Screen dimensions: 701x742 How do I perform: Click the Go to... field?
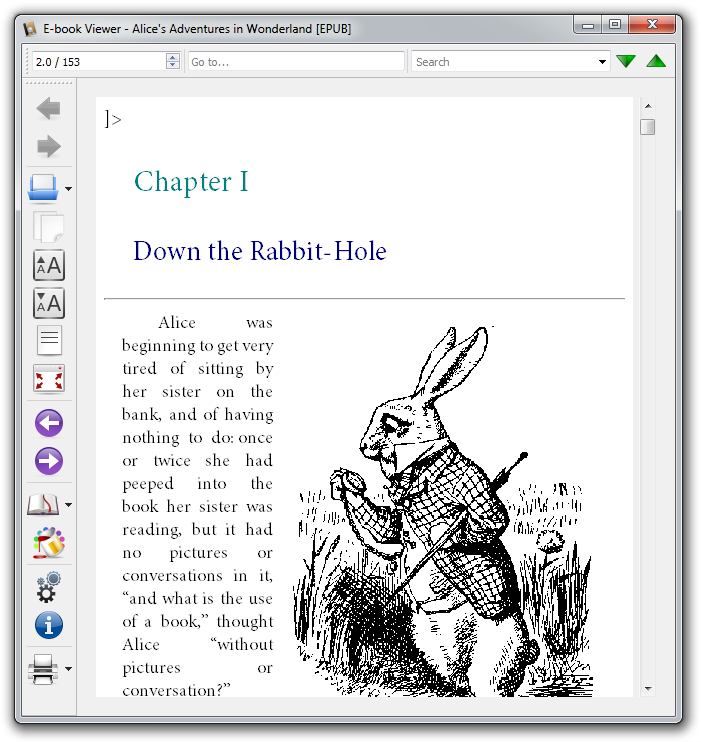click(296, 62)
